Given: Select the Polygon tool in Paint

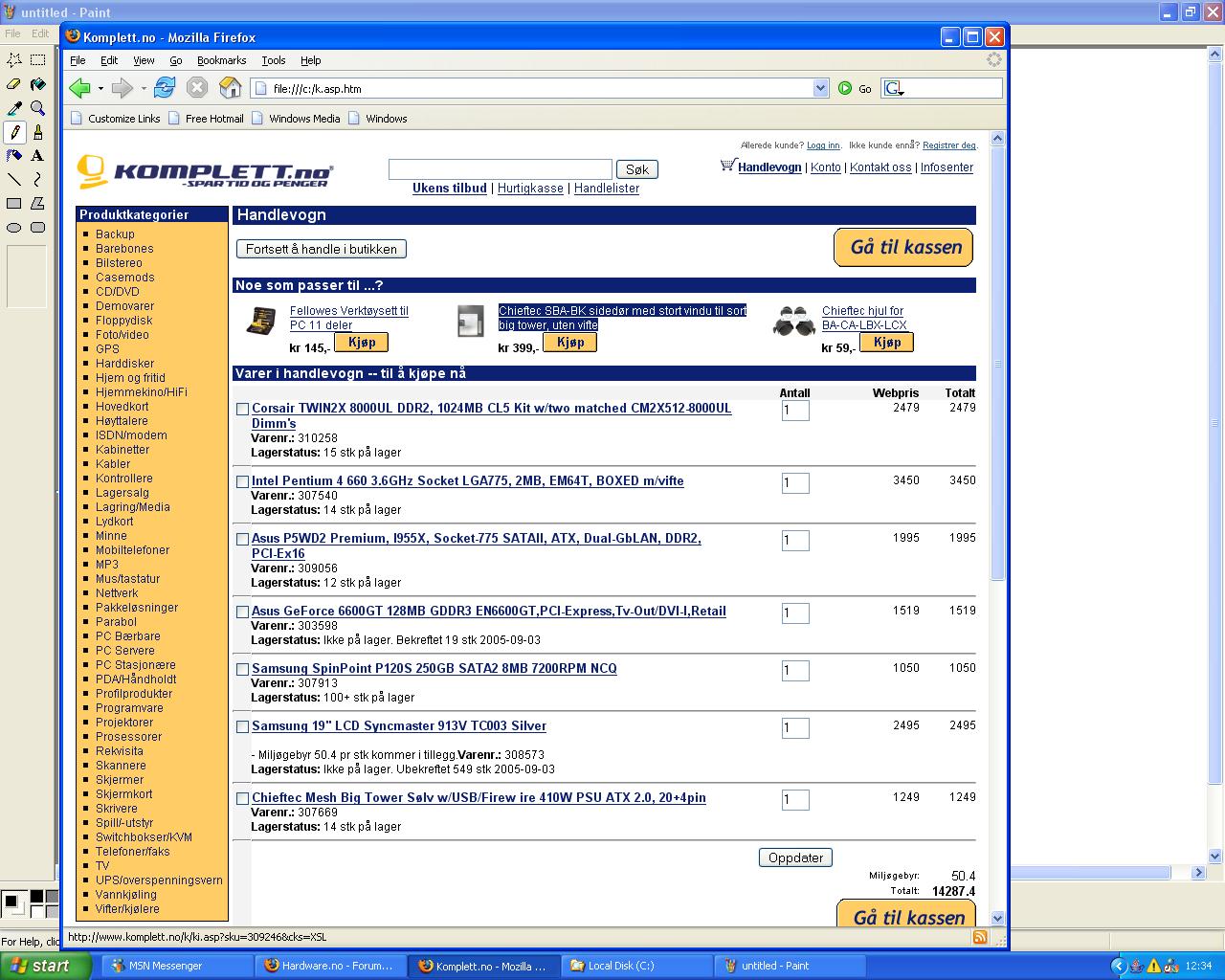Looking at the screenshot, I should tap(37, 203).
